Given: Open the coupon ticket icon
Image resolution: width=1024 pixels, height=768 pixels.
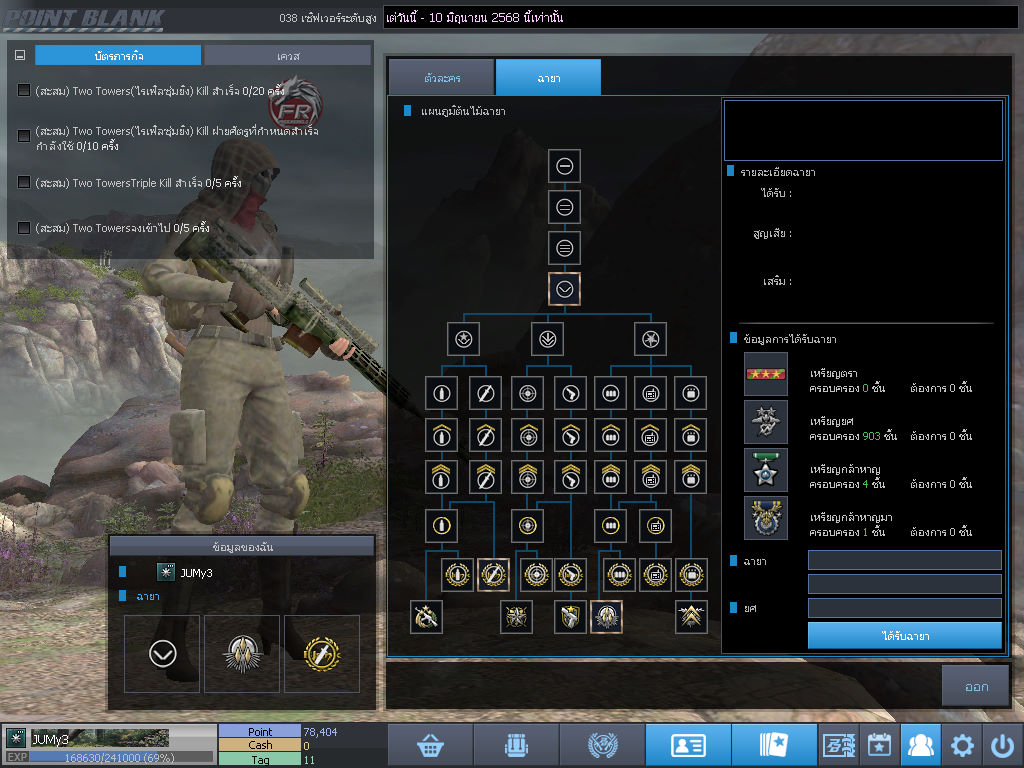Looking at the screenshot, I should (x=839, y=745).
